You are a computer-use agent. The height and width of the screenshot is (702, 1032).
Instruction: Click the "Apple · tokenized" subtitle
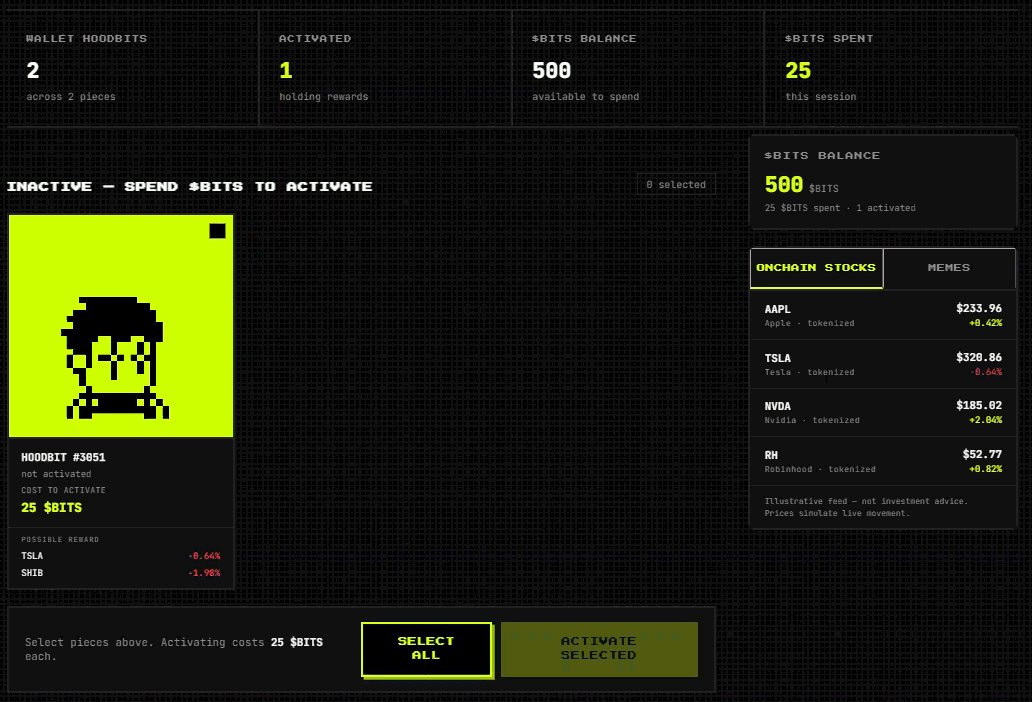810,323
